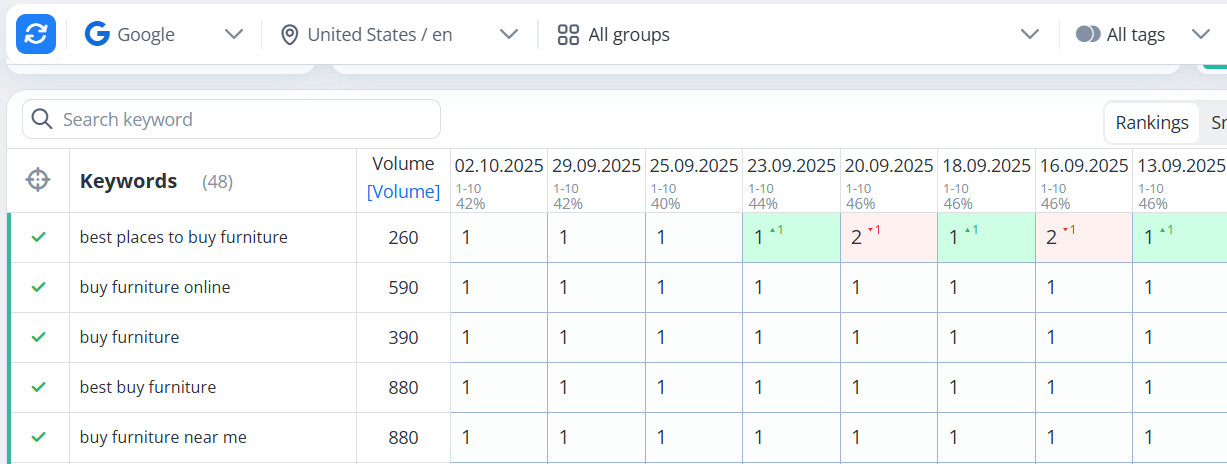Click the Google logo icon

click(97, 34)
